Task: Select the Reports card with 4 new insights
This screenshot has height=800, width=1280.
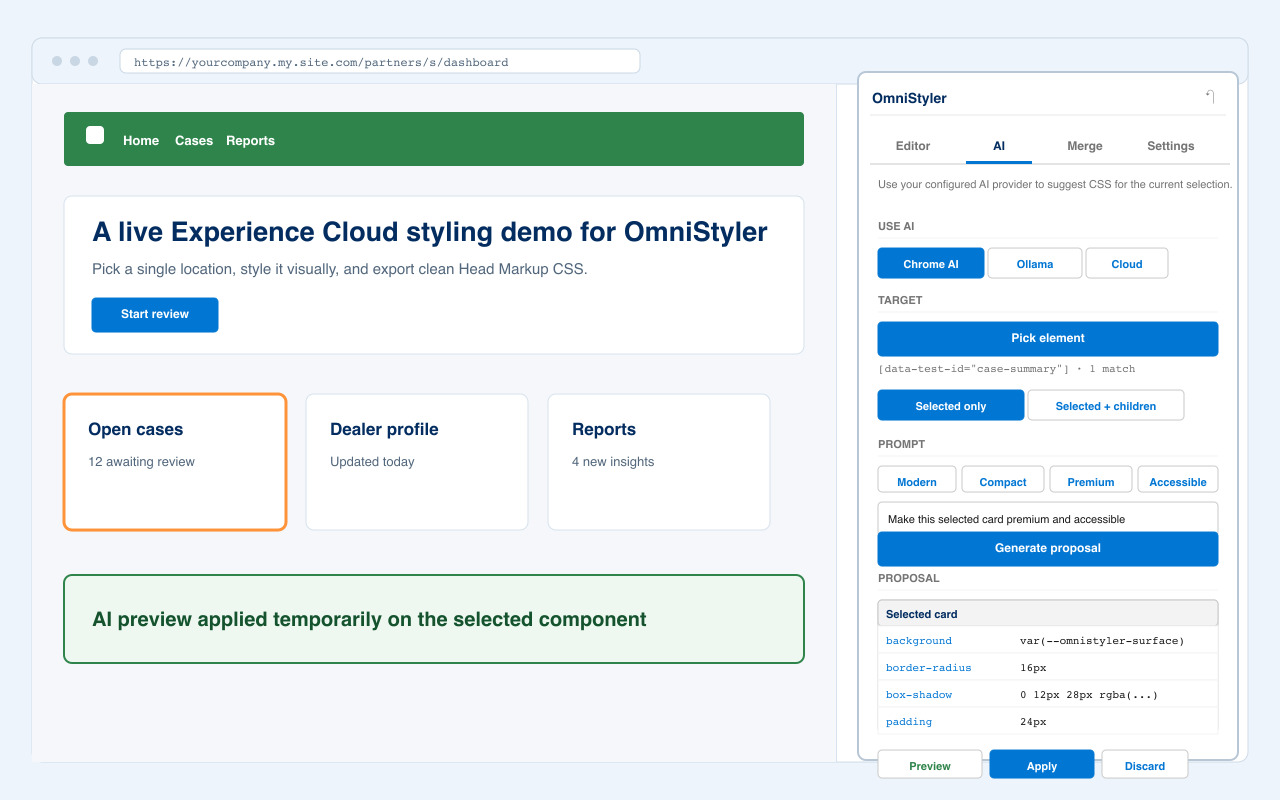Action: point(659,462)
